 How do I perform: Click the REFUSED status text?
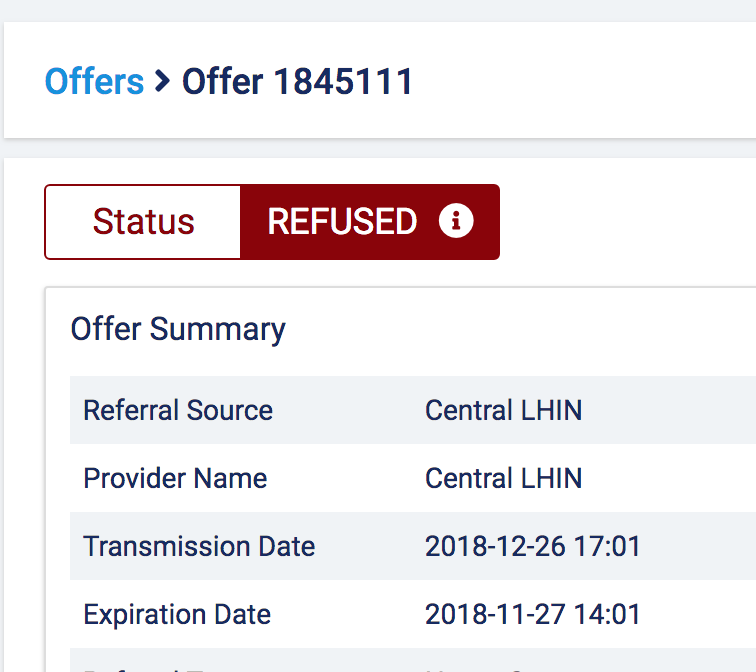tap(342, 222)
